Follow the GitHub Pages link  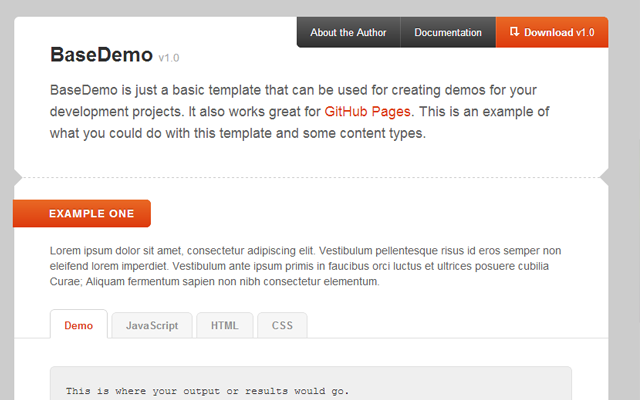pos(368,113)
